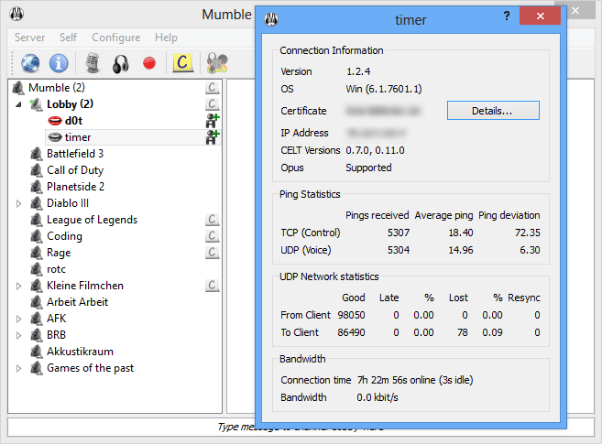The image size is (602, 445).
Task: Click the authenticated user icon beside timer
Action: coord(212,137)
